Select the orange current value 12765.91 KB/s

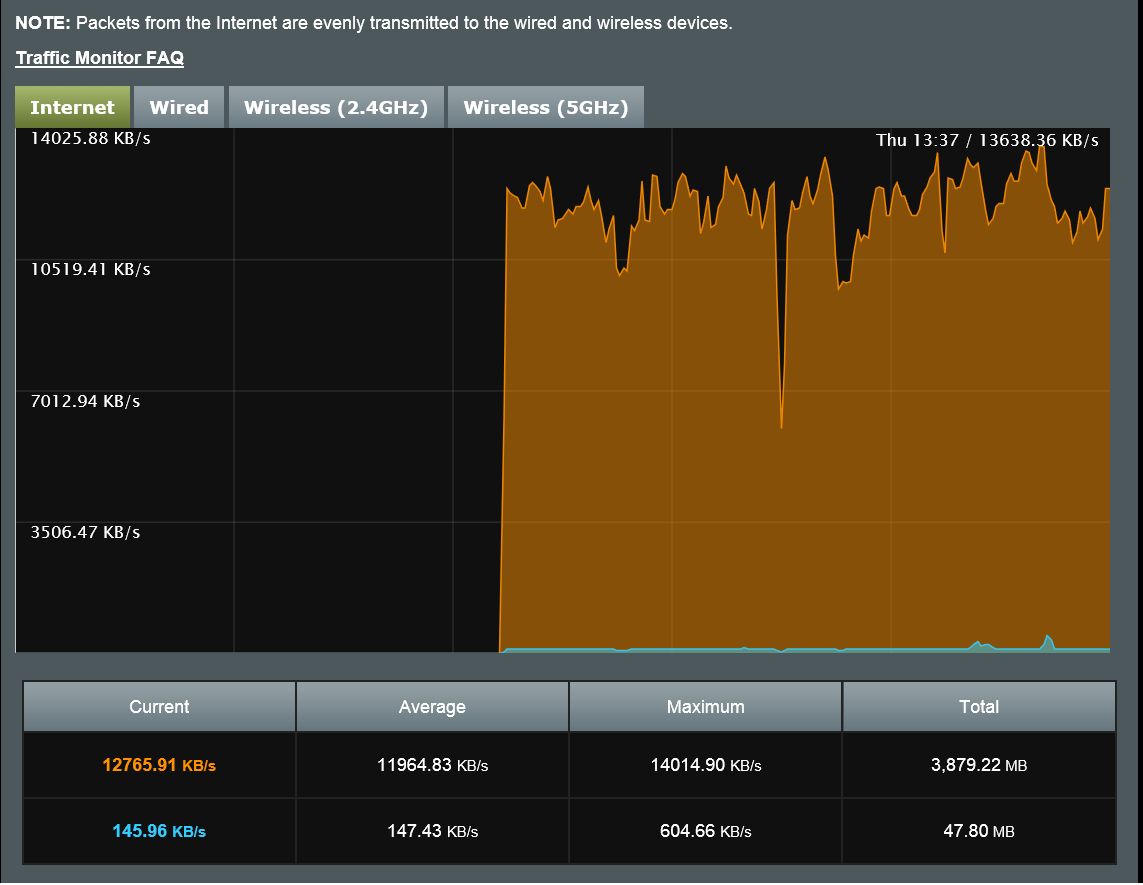tap(159, 765)
